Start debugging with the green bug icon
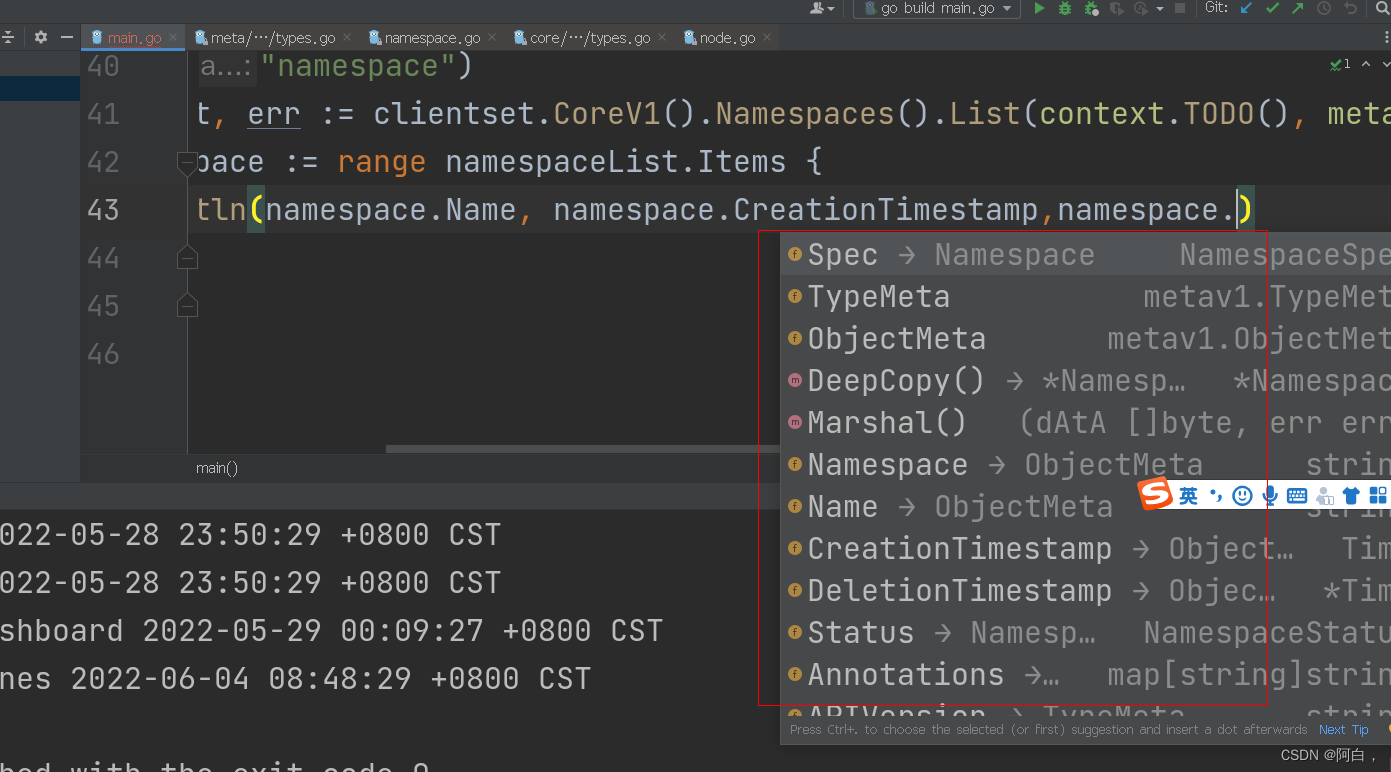 [x=1065, y=8]
